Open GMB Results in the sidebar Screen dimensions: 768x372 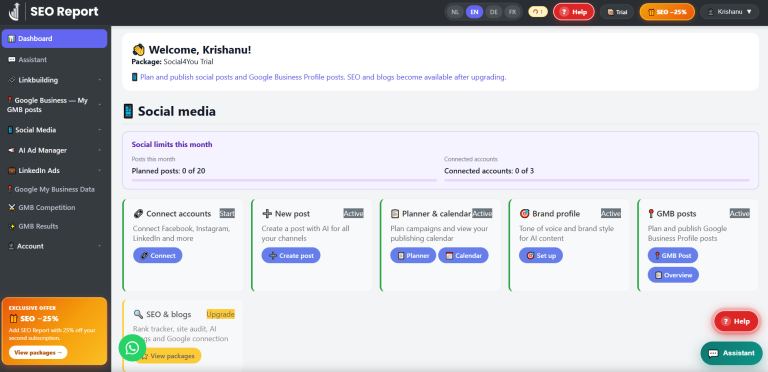coord(54,227)
